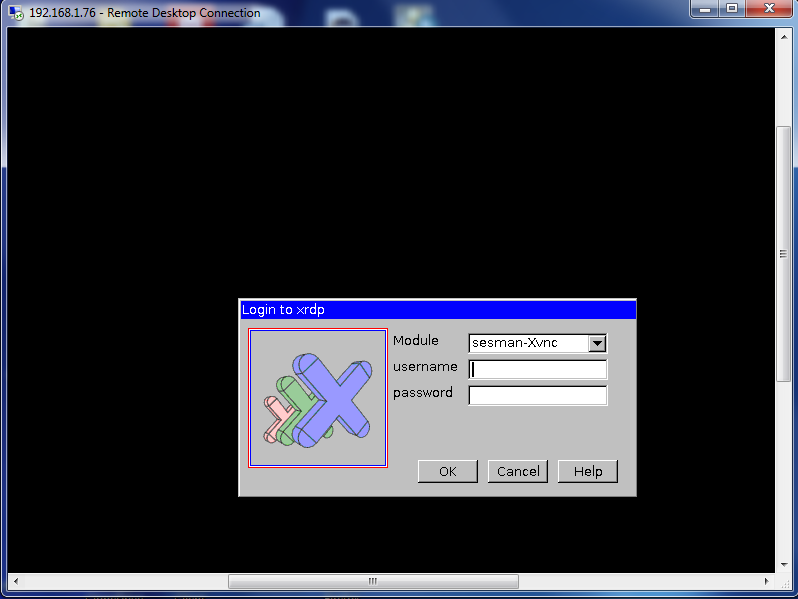Click the horizontal scrollbar thumb
The image size is (798, 599).
[x=373, y=581]
